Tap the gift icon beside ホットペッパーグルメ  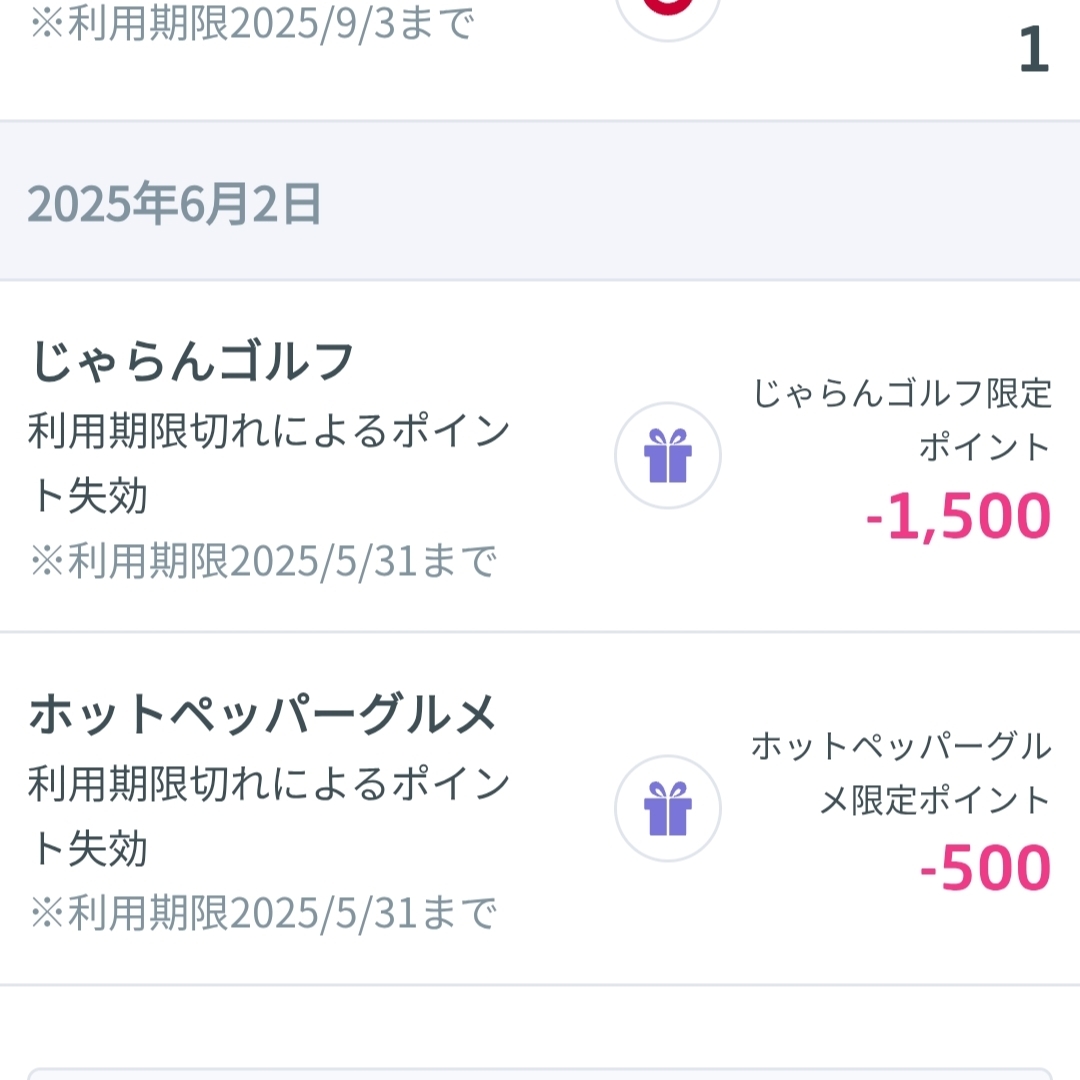coord(668,808)
